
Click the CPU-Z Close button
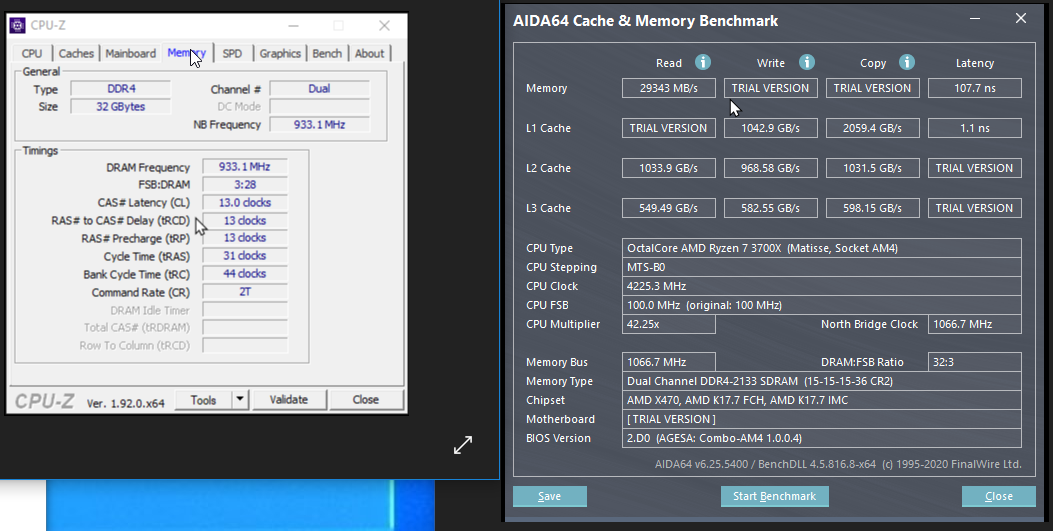coord(365,399)
